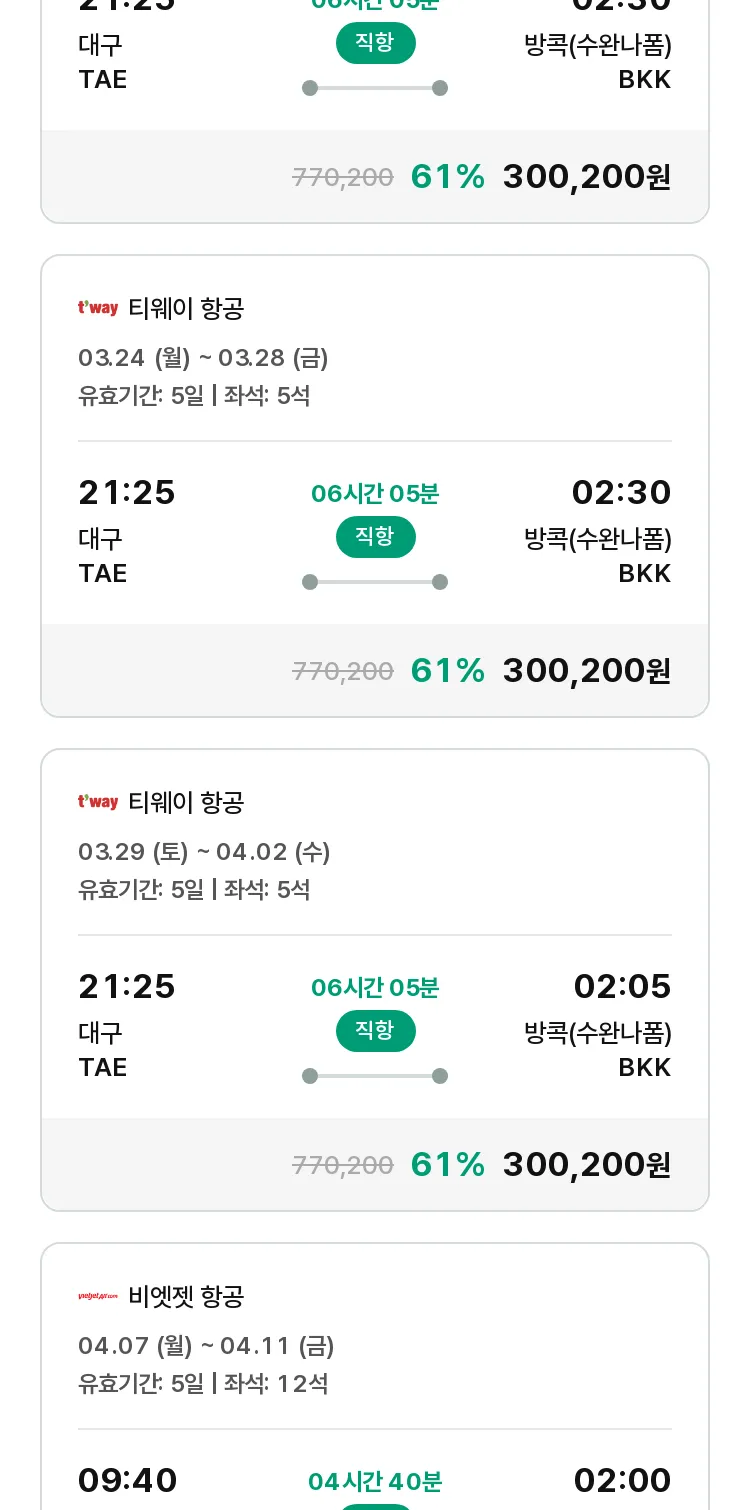The height and width of the screenshot is (1510, 750).
Task: Tap the 직항 badge on the topmost card
Action: [375, 43]
